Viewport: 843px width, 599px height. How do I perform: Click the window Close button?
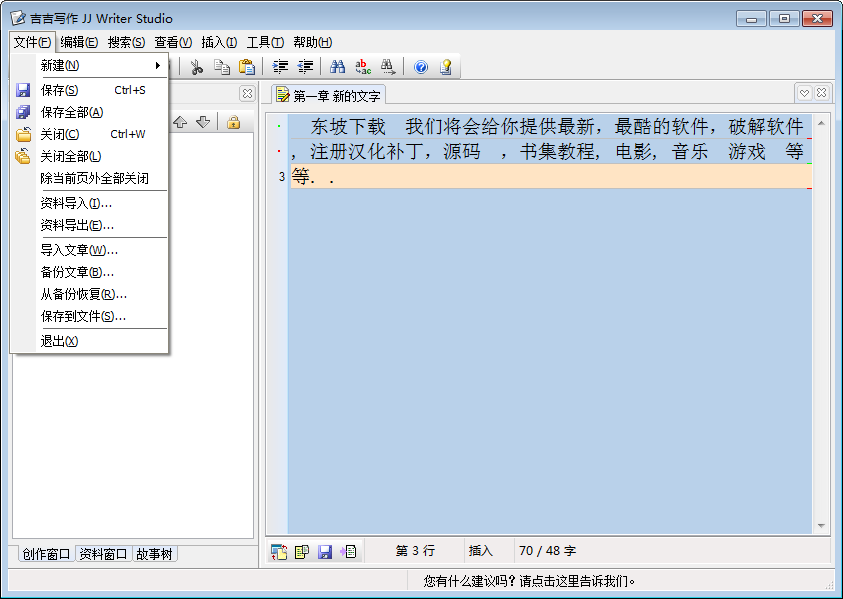(817, 18)
